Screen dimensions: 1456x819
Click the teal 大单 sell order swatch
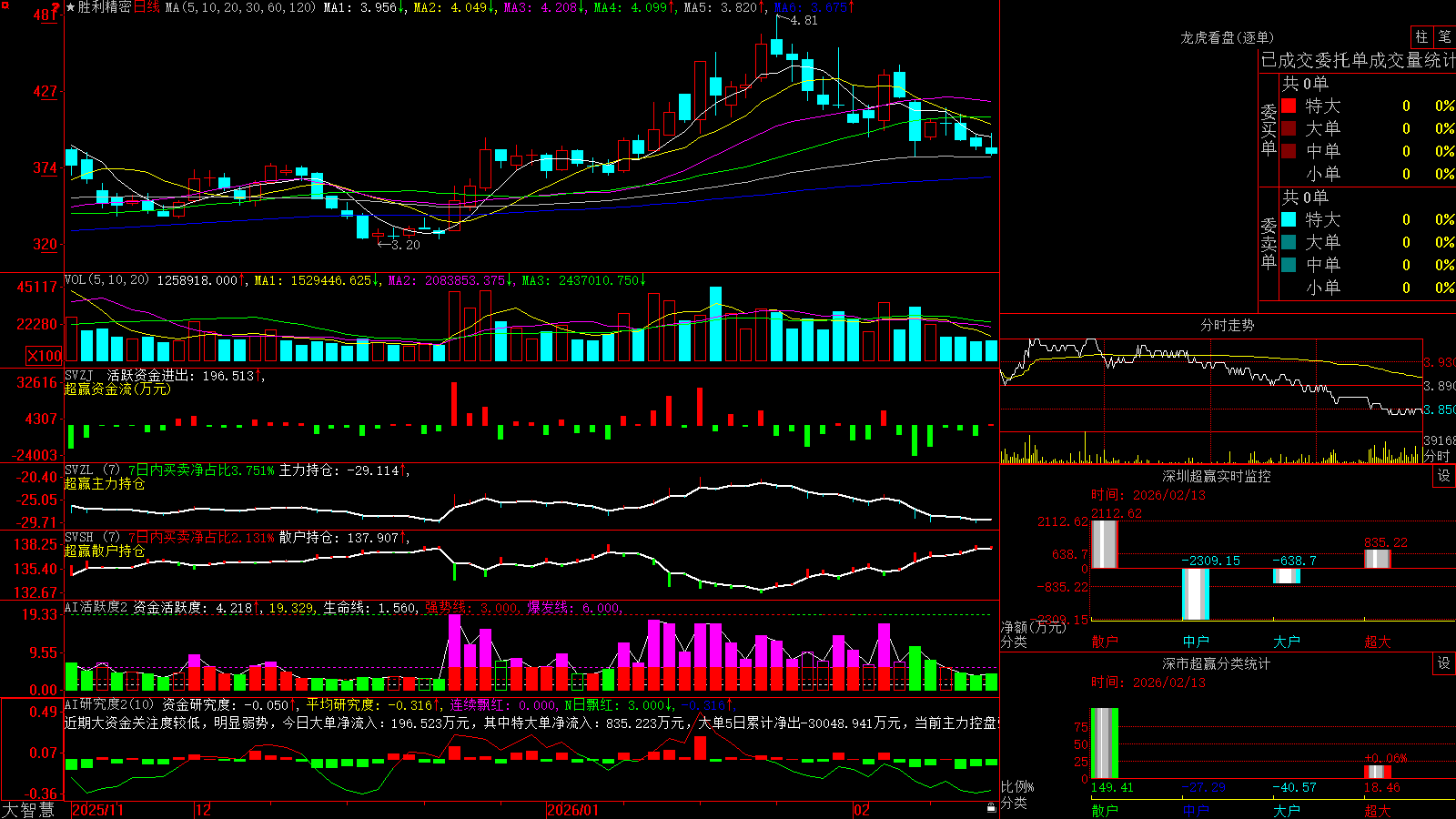click(1289, 242)
